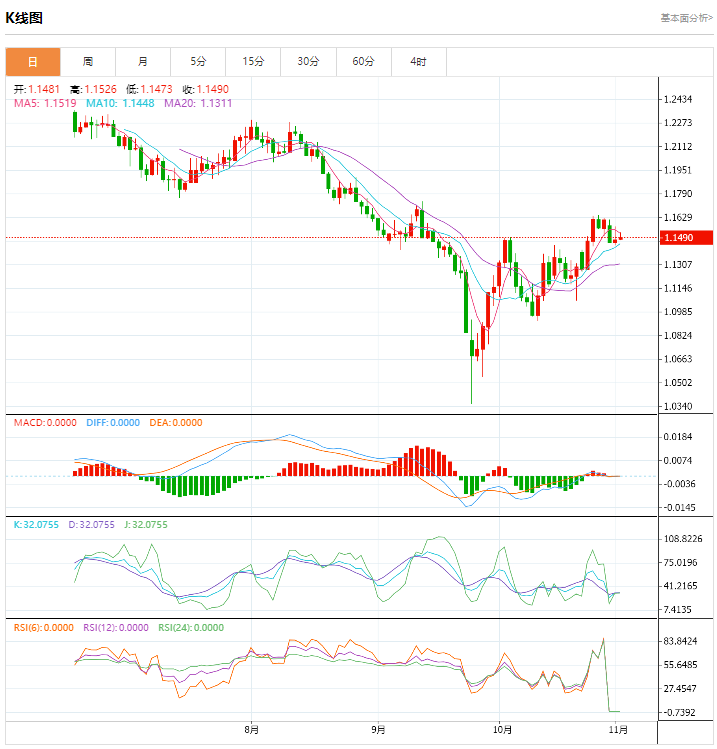The image size is (717, 749).
Task: Click the MA20: 1.1311 legend
Action: (198, 103)
